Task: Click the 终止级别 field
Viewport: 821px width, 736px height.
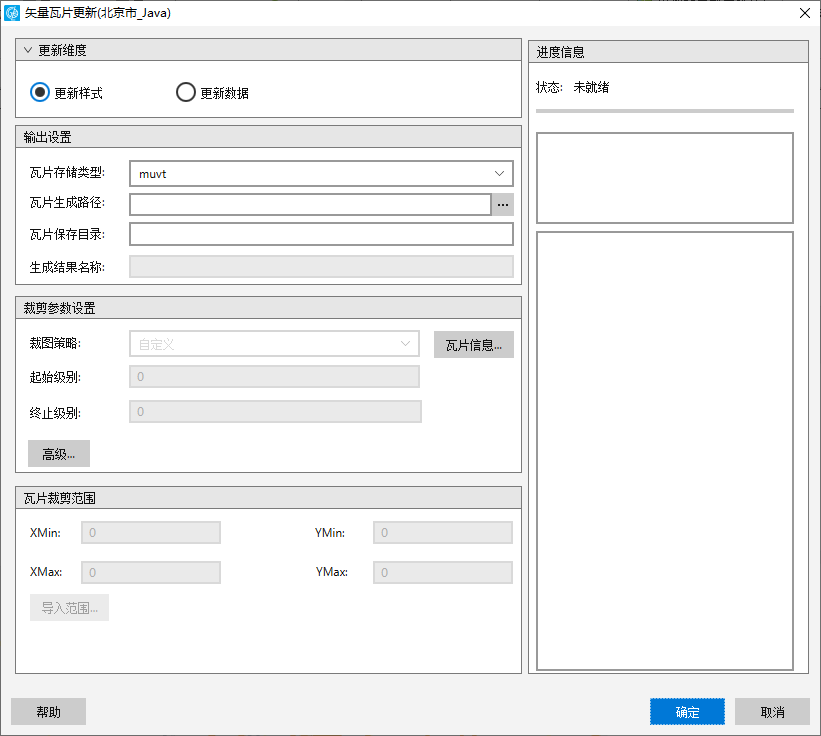Action: pyautogui.click(x=275, y=412)
